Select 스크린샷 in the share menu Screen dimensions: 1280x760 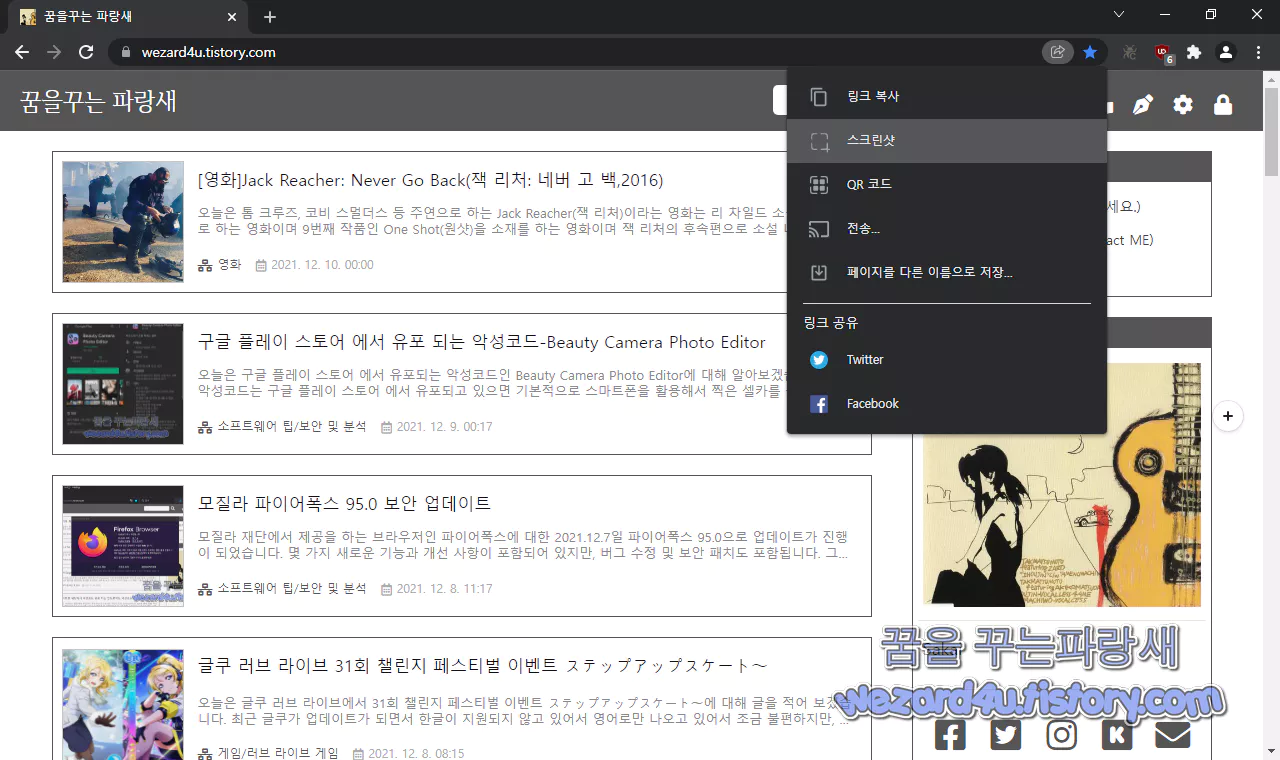pos(947,141)
